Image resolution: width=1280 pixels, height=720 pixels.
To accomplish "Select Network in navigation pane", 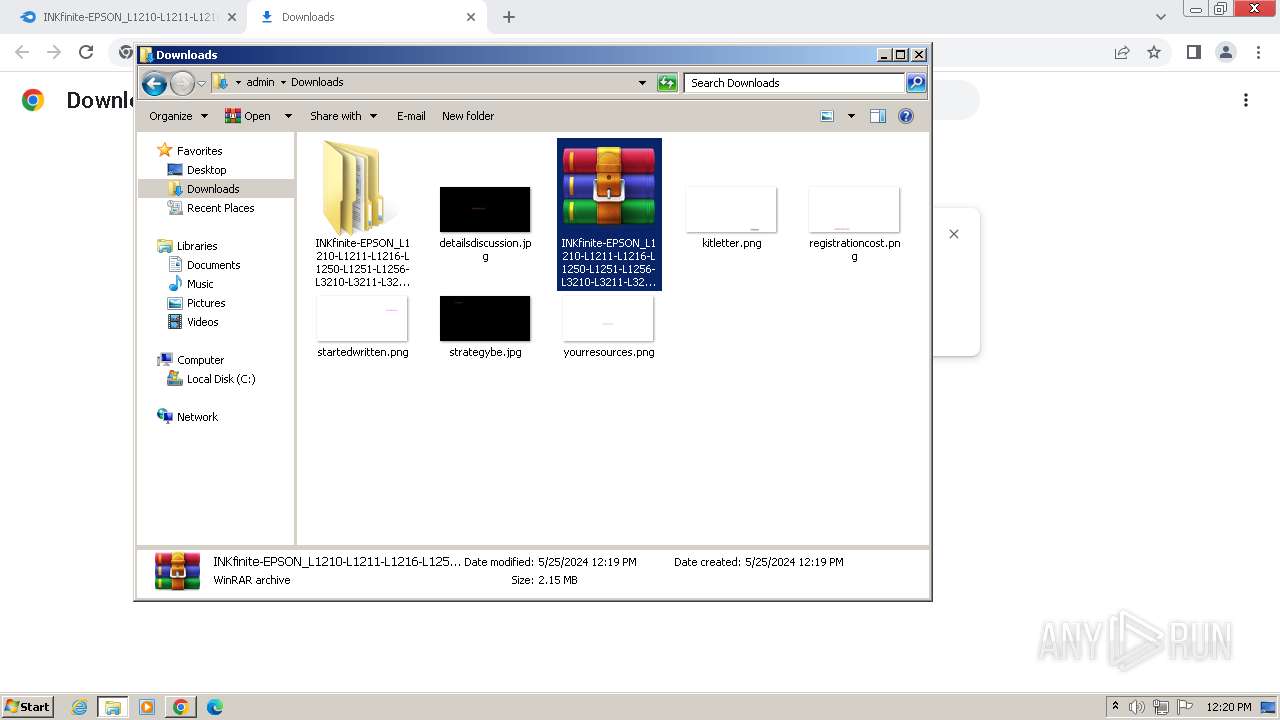I will tap(197, 417).
